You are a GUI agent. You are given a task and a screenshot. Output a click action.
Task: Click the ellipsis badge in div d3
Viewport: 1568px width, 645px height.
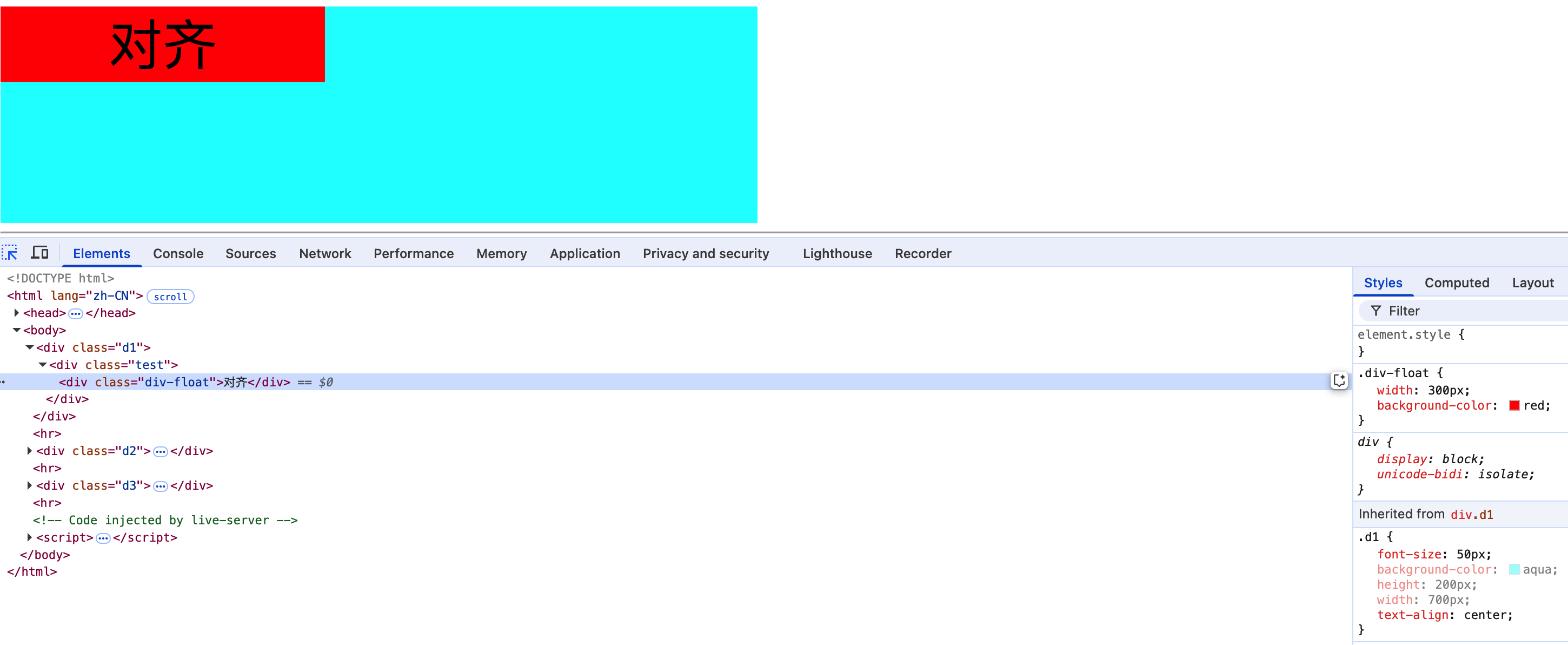click(160, 486)
